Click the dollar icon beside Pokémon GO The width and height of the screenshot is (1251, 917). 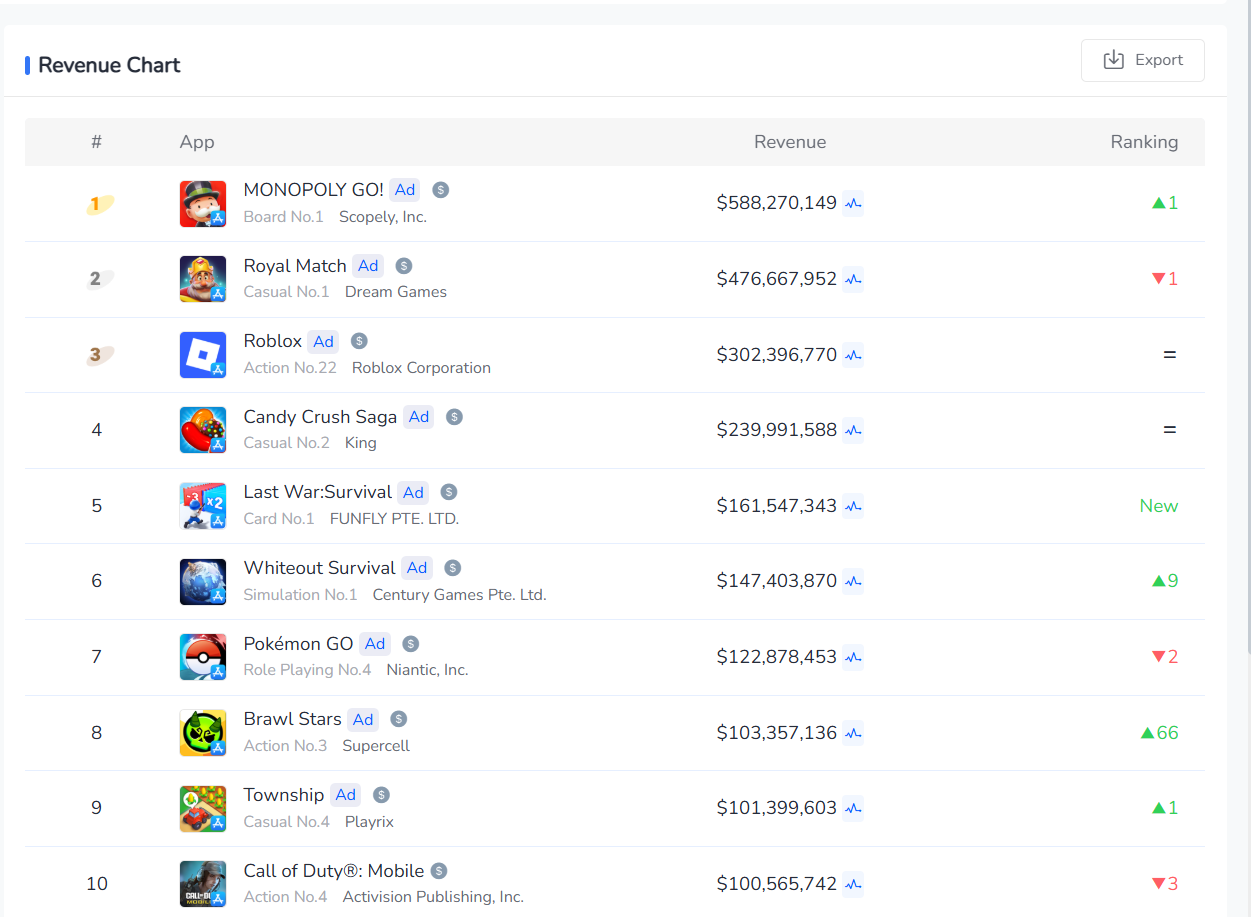411,644
